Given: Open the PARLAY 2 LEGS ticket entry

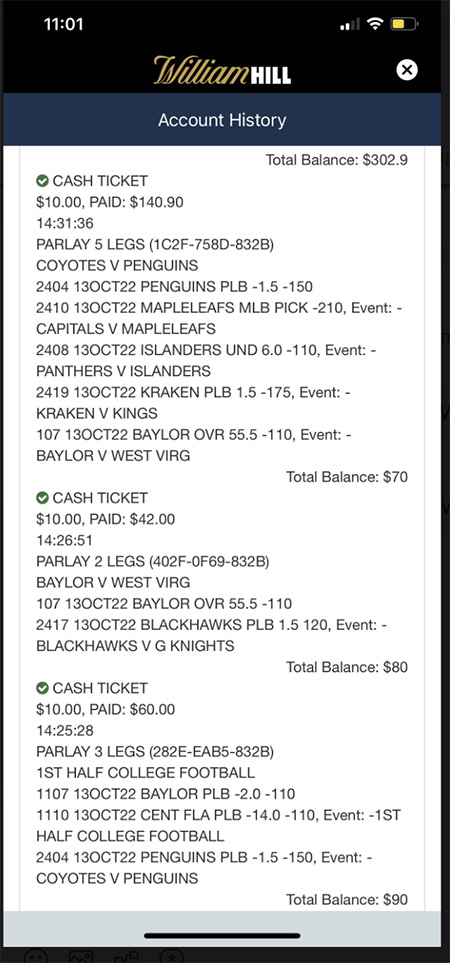Looking at the screenshot, I should (153, 561).
